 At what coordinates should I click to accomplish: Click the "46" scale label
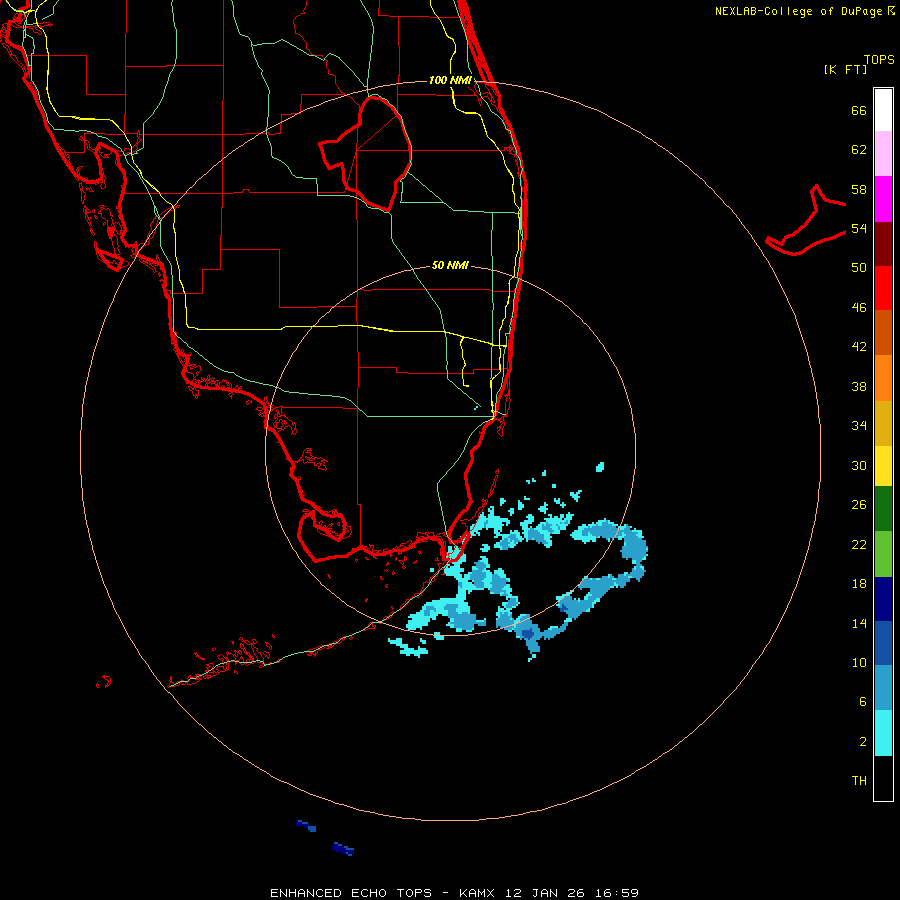859,308
